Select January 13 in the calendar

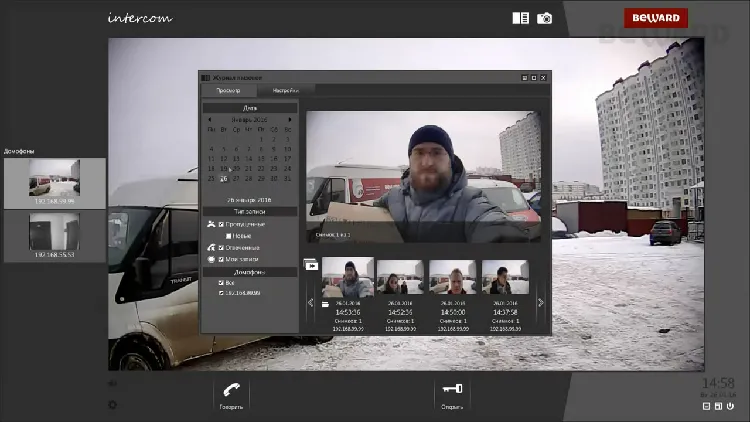[236, 159]
